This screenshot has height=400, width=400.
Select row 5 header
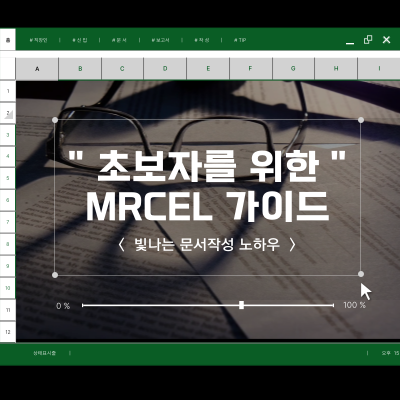(x=8, y=178)
